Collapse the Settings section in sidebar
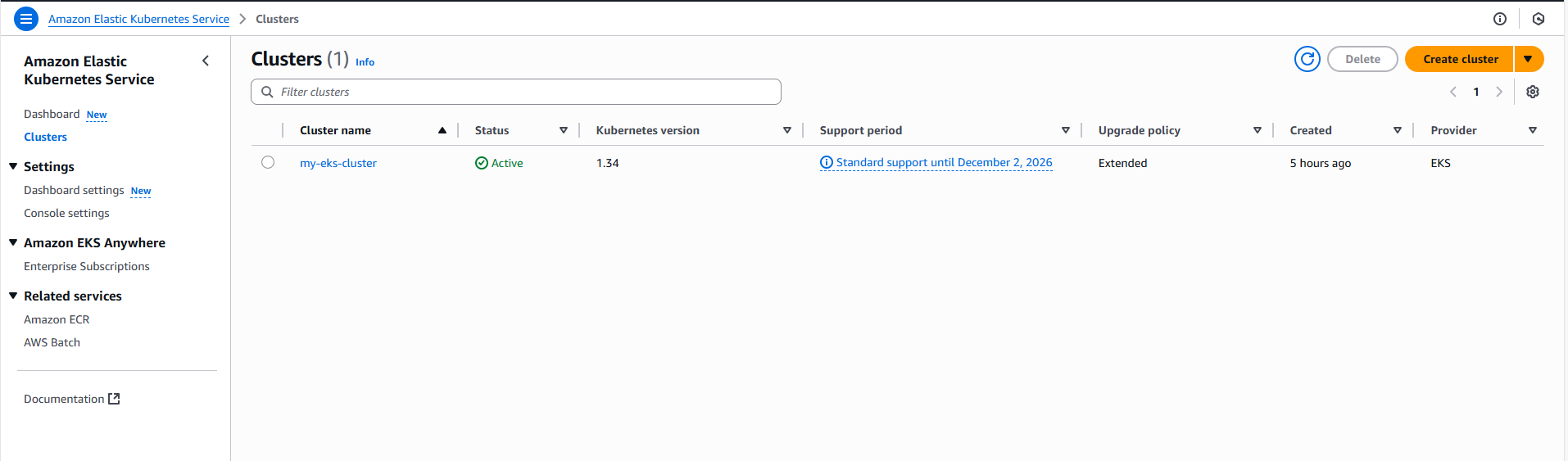This screenshot has height=461, width=1568. [13, 166]
